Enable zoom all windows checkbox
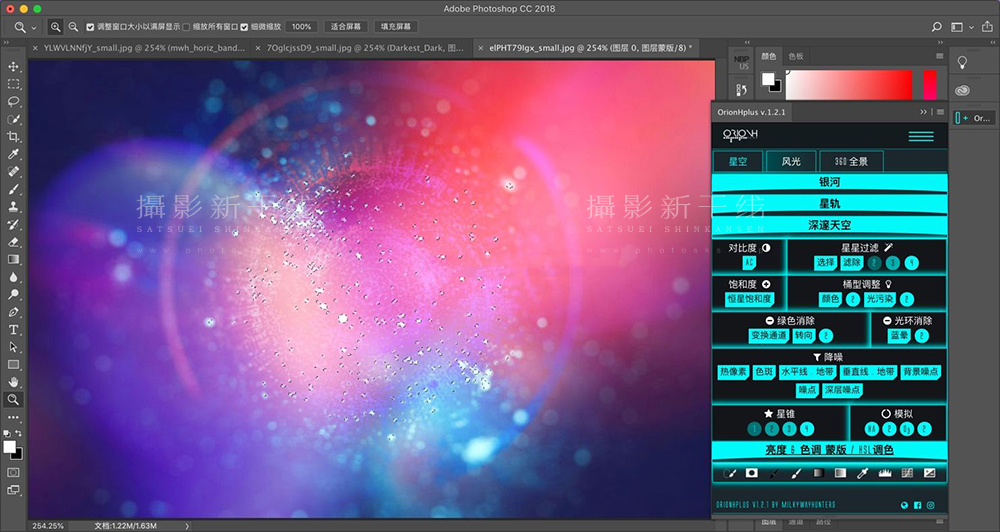The image size is (1000, 532). (x=186, y=27)
